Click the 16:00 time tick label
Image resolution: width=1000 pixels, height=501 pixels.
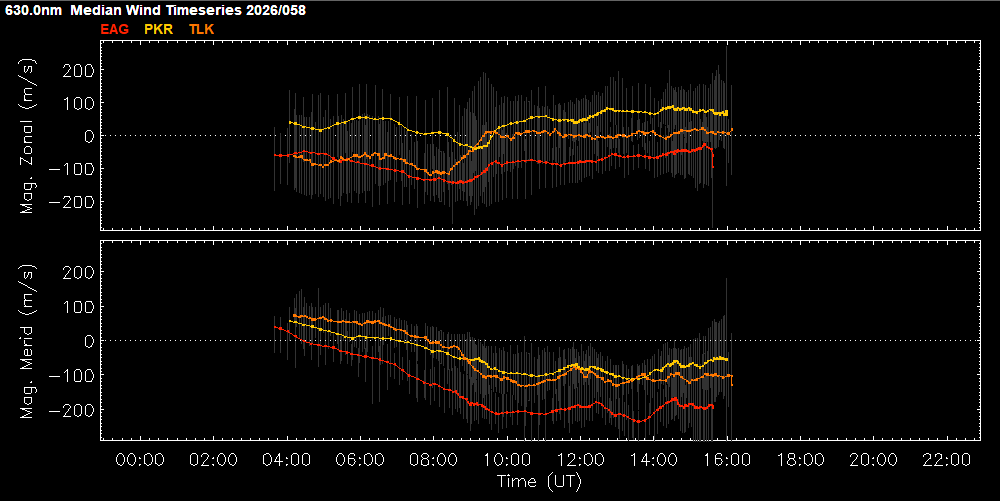click(727, 460)
